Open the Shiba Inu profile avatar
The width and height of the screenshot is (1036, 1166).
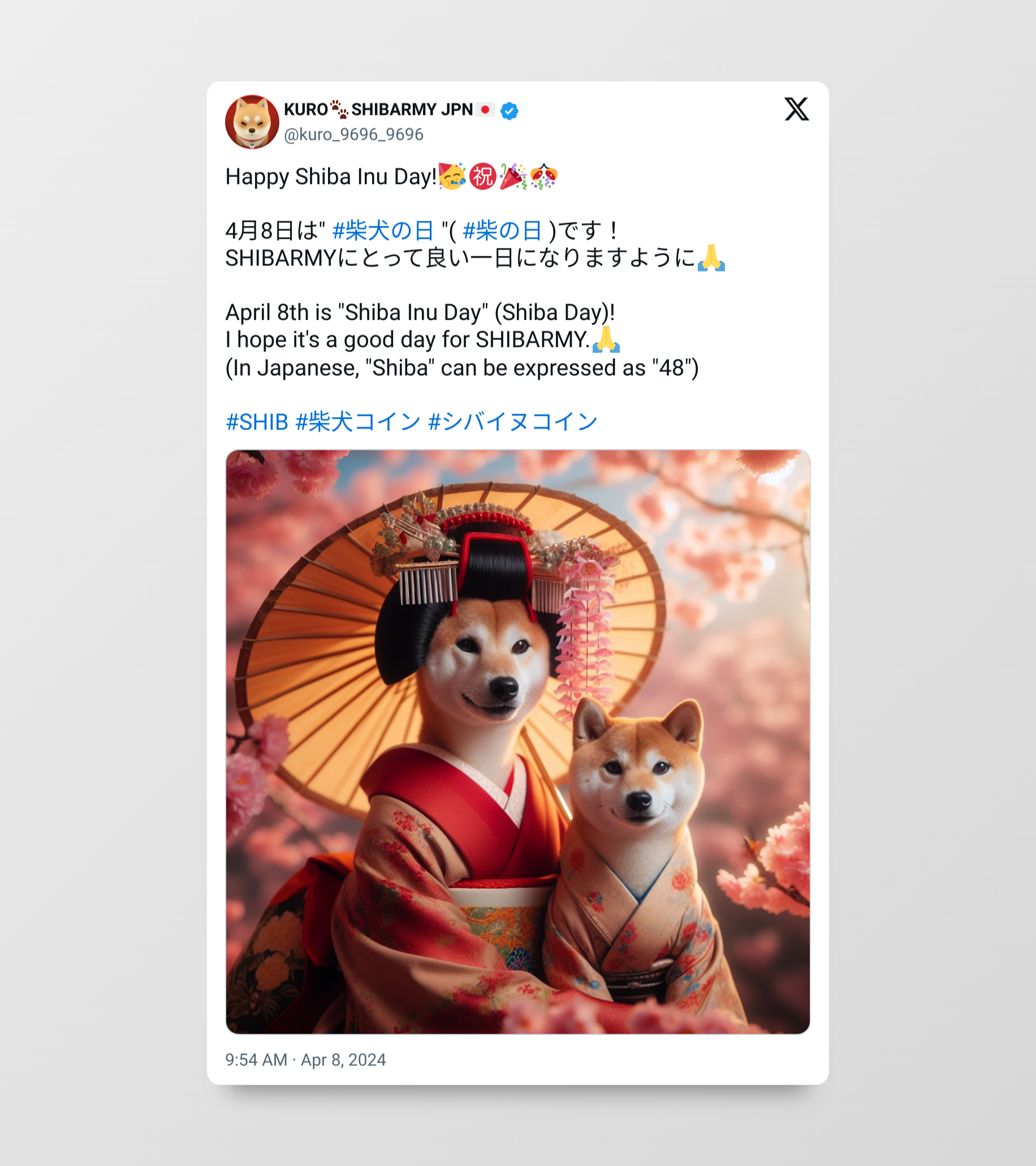tap(252, 122)
